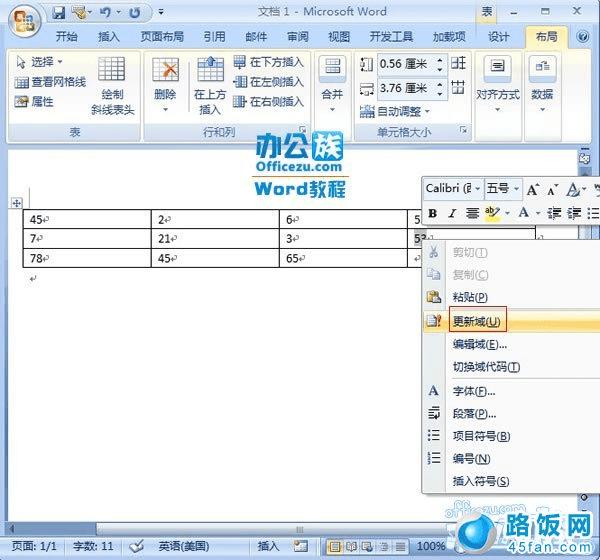Click the Office button orb
This screenshot has width=600, height=560.
click(x=24, y=21)
